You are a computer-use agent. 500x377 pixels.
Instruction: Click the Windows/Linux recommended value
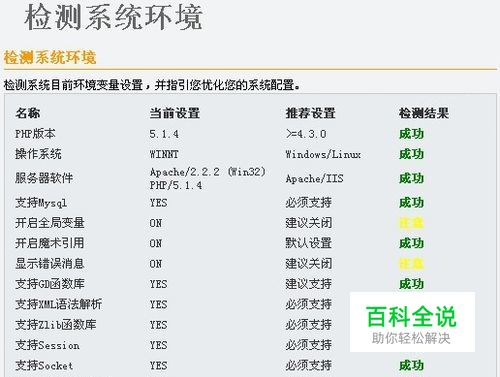323,154
